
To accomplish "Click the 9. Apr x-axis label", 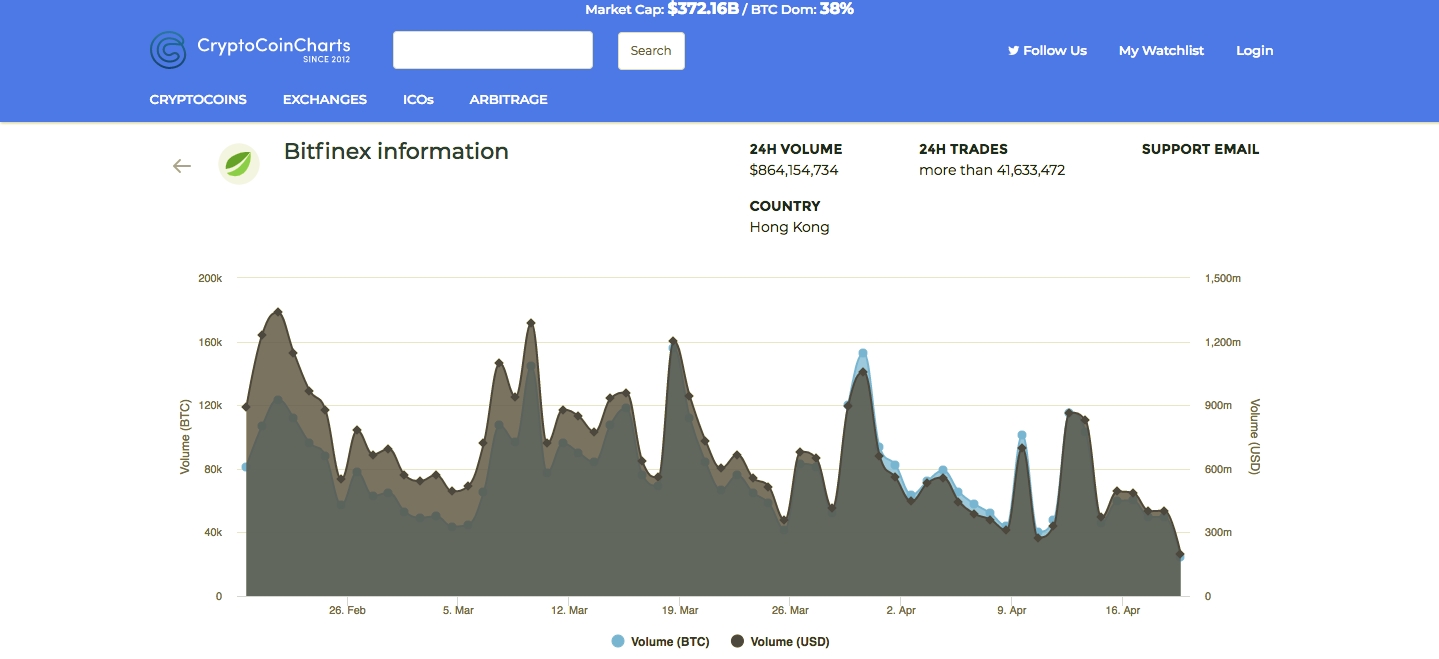I will click(1012, 610).
